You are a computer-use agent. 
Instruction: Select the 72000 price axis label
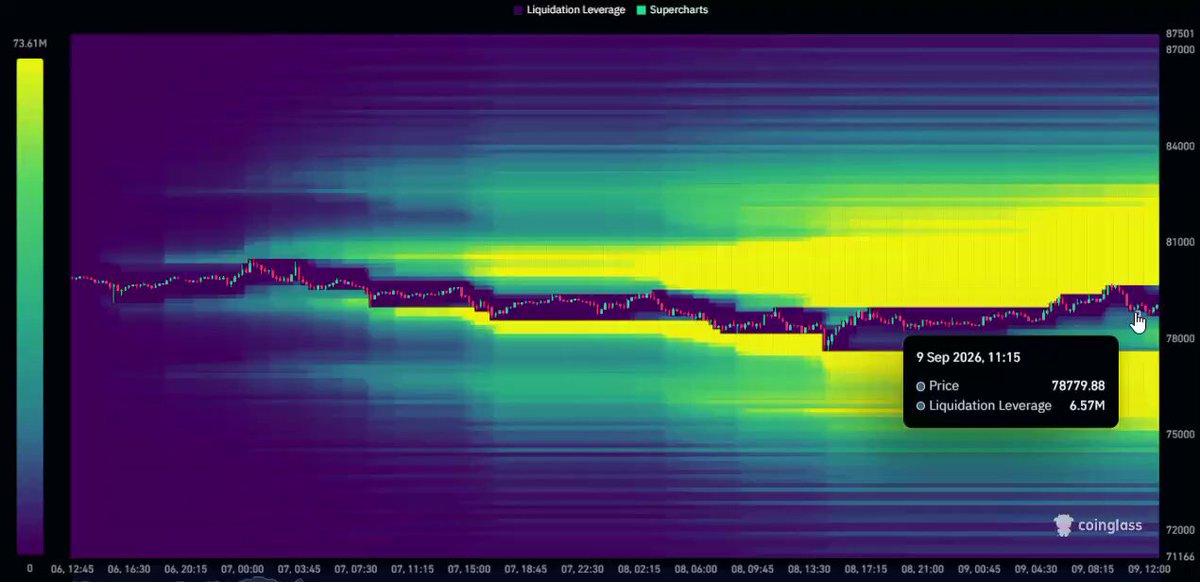pyautogui.click(x=1180, y=530)
